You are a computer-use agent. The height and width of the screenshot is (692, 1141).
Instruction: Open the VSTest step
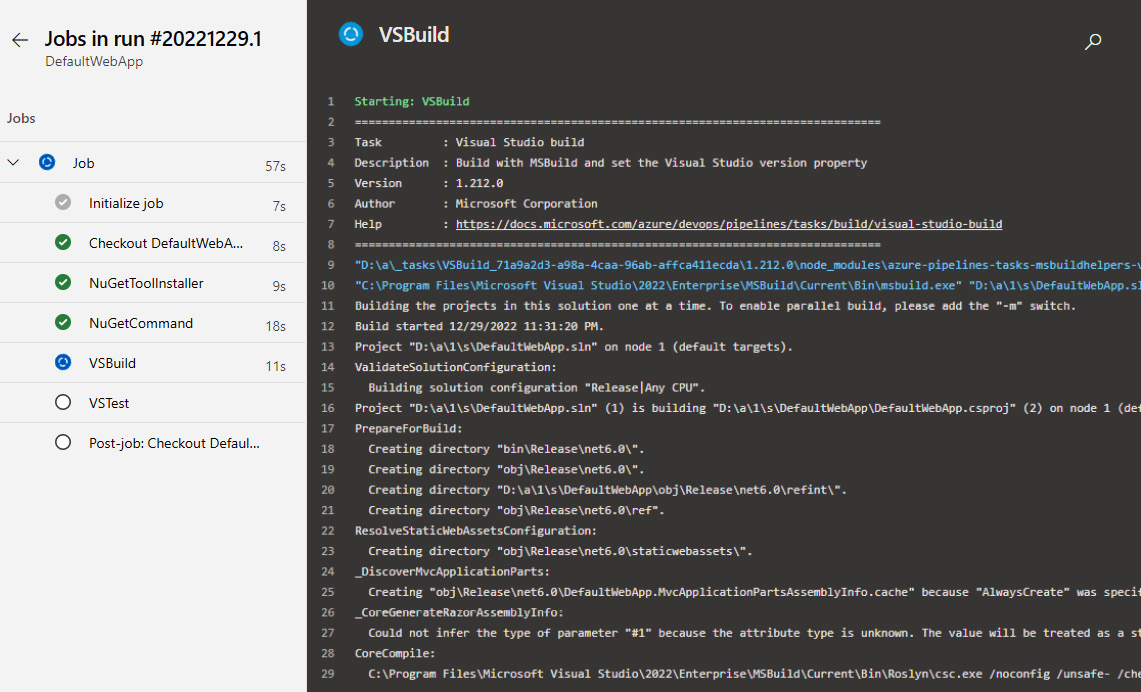click(153, 402)
